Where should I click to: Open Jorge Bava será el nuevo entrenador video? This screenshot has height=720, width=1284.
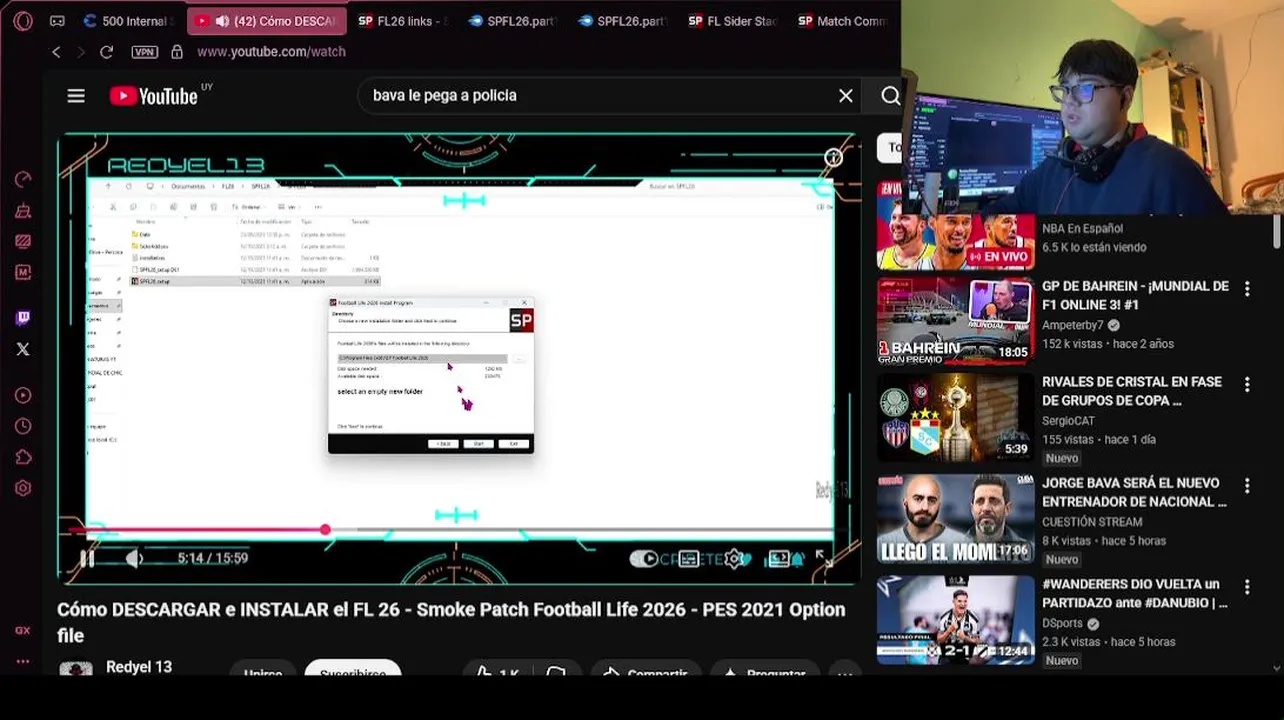point(1134,492)
